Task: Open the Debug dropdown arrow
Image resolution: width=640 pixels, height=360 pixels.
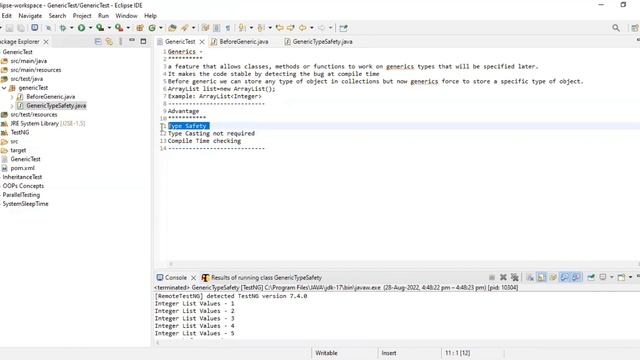Action: coord(71,28)
